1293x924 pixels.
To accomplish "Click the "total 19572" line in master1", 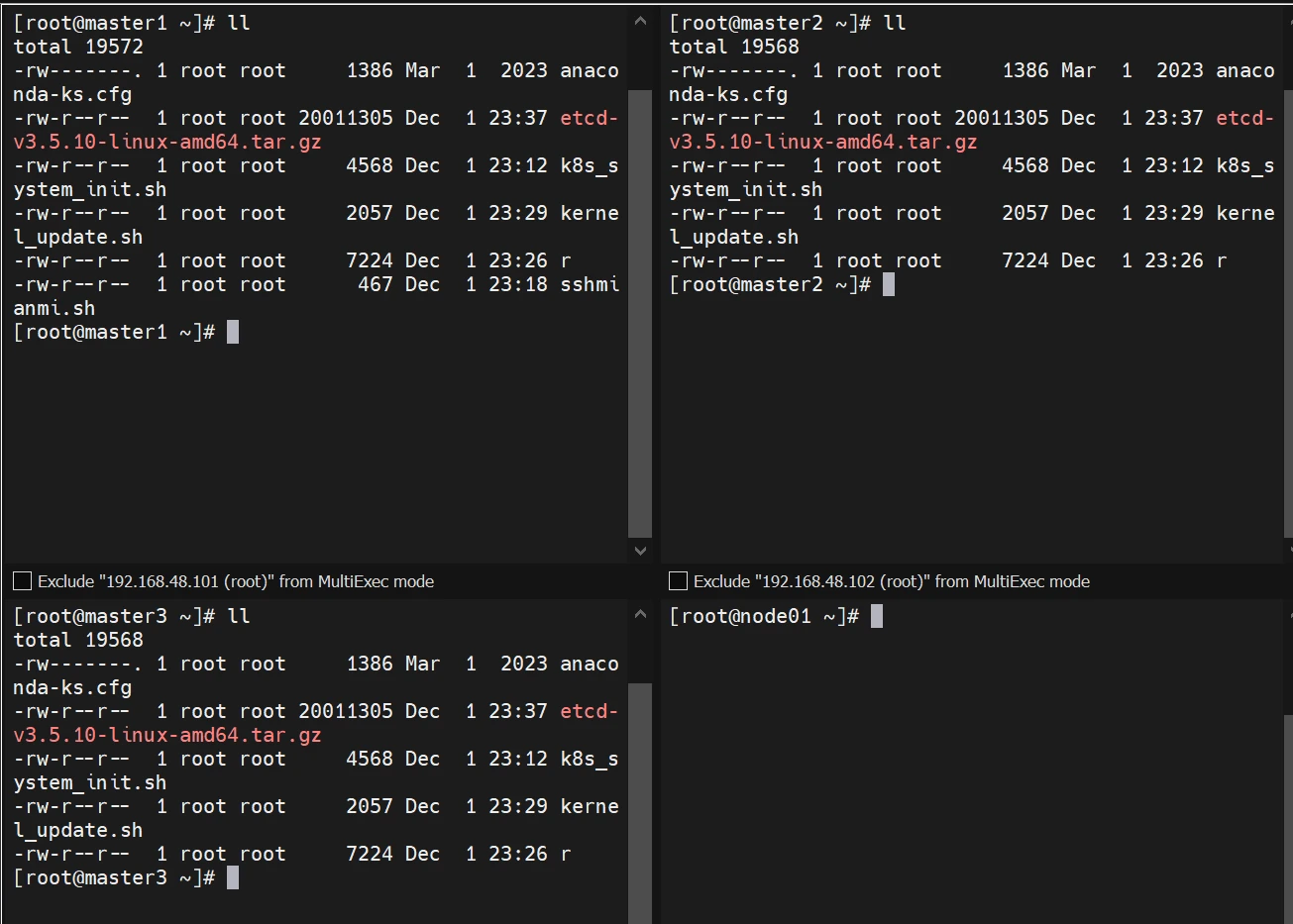I will [x=78, y=47].
